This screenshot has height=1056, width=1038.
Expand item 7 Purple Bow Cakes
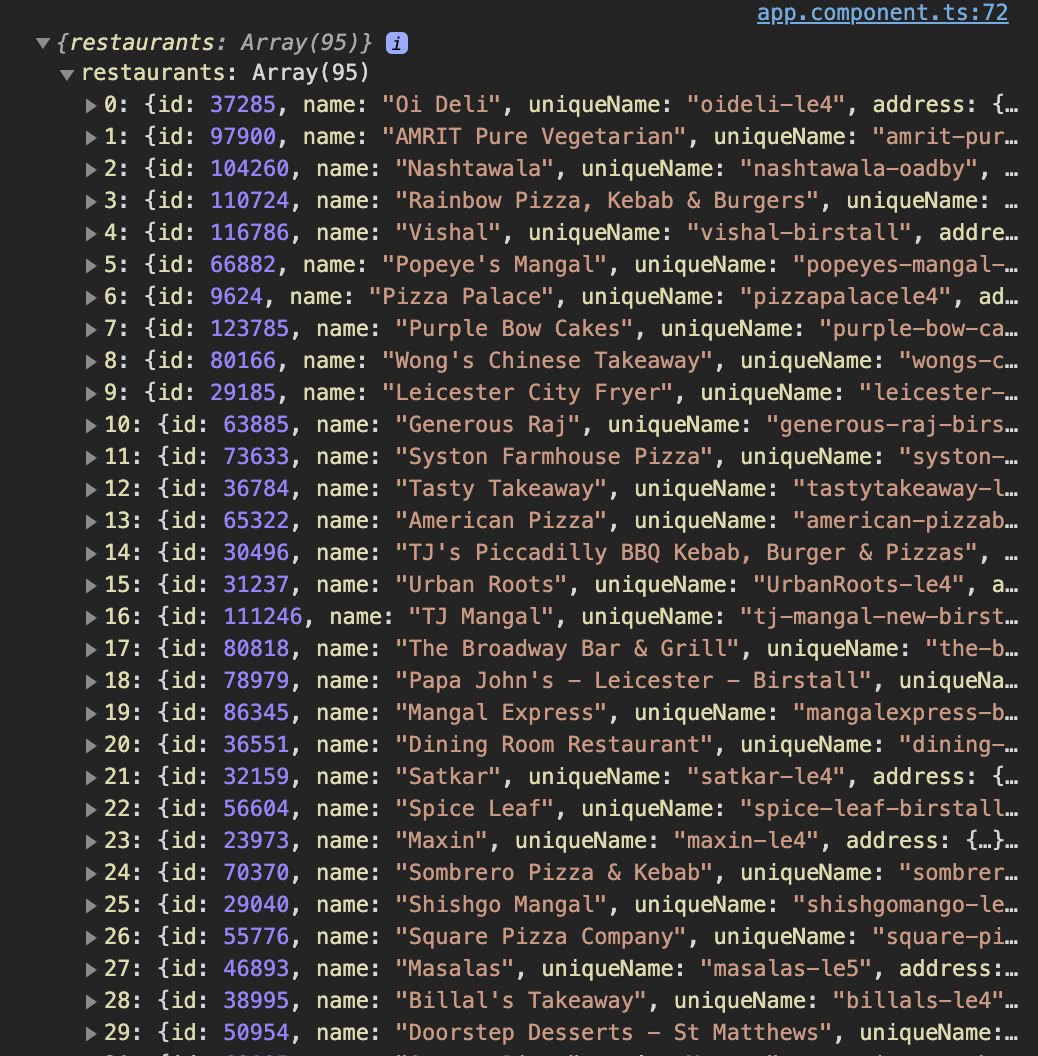[91, 329]
